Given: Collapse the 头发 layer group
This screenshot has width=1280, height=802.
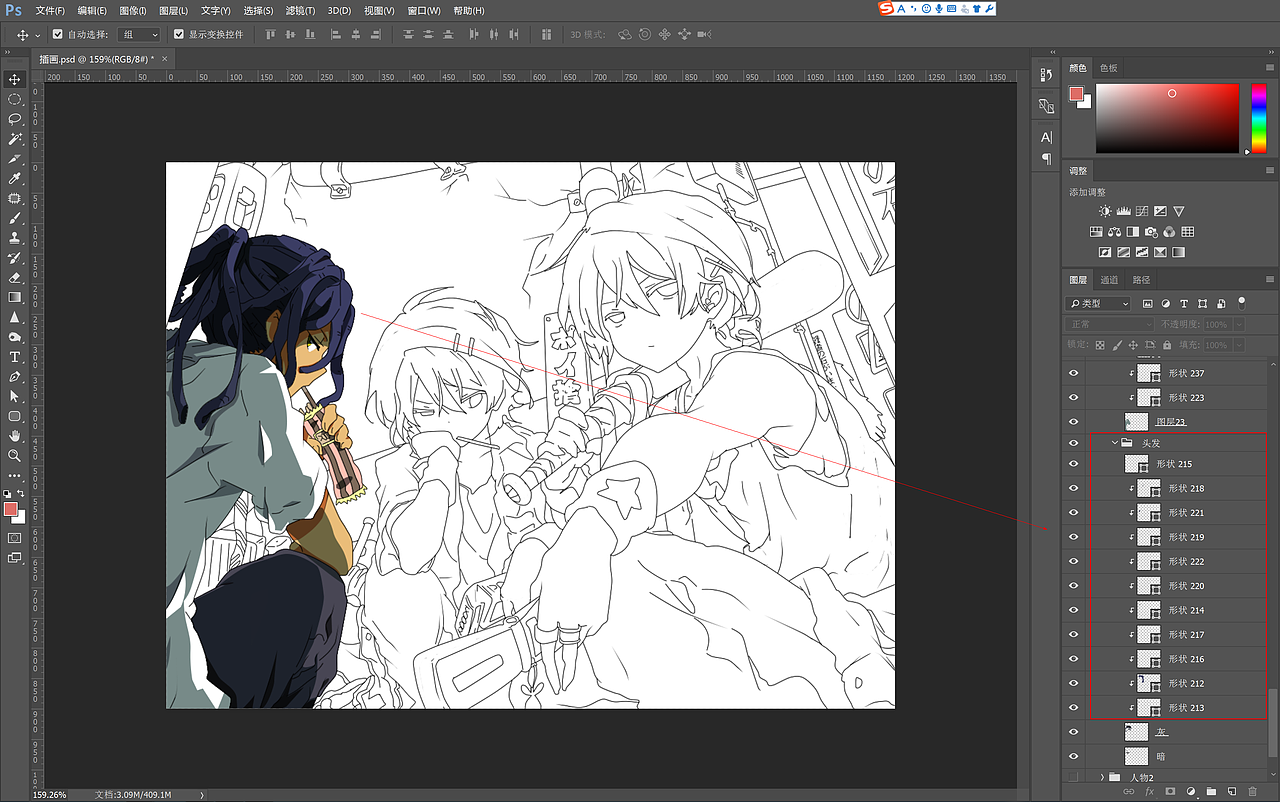Looking at the screenshot, I should pyautogui.click(x=1115, y=442).
